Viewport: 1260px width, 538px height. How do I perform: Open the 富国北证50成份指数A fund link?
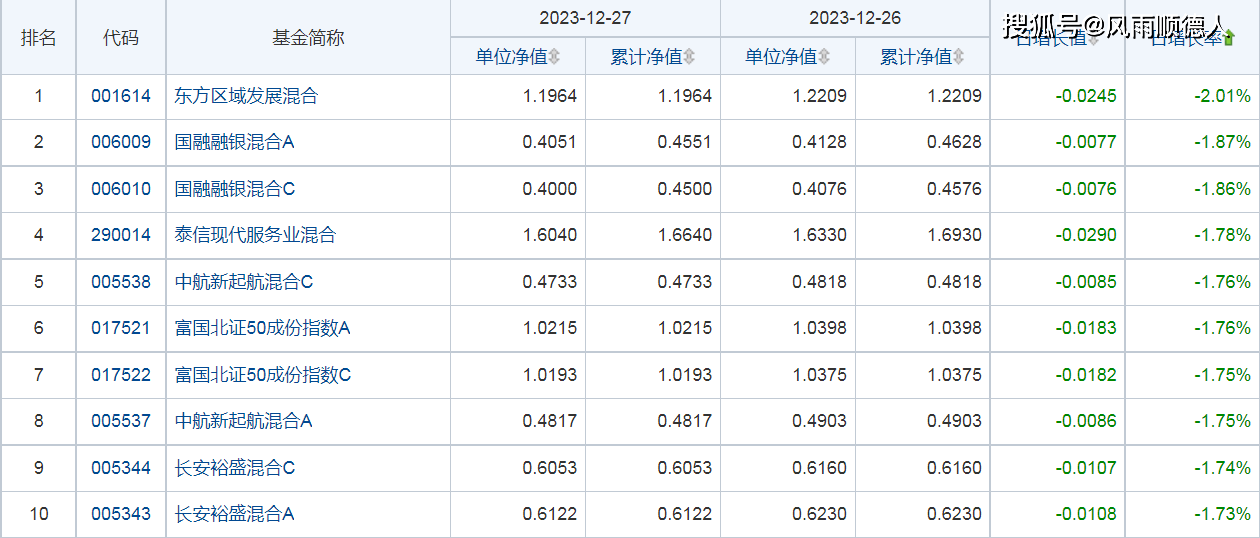263,328
